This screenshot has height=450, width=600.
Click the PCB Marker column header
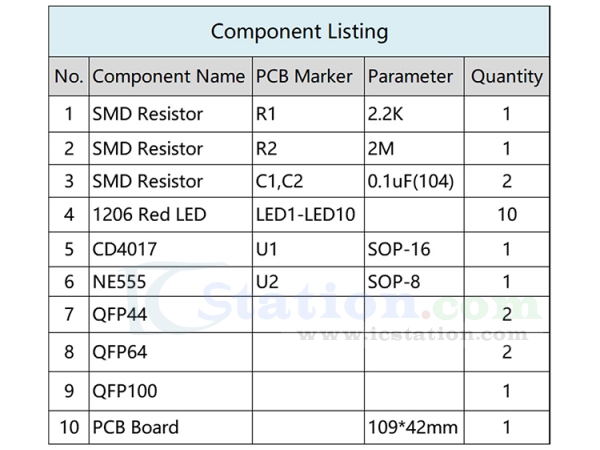pos(305,76)
